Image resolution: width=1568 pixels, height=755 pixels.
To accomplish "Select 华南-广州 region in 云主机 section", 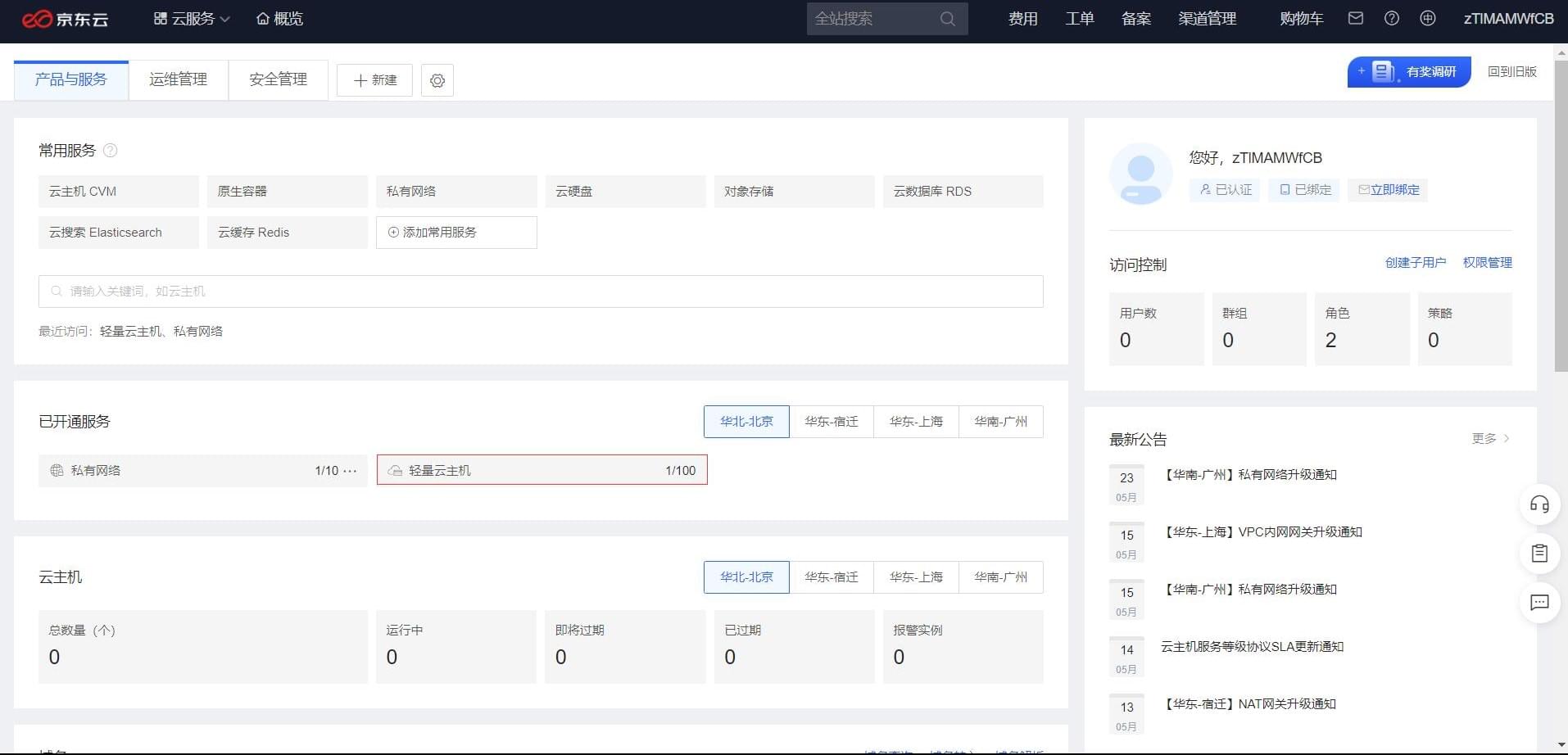I will [1000, 577].
